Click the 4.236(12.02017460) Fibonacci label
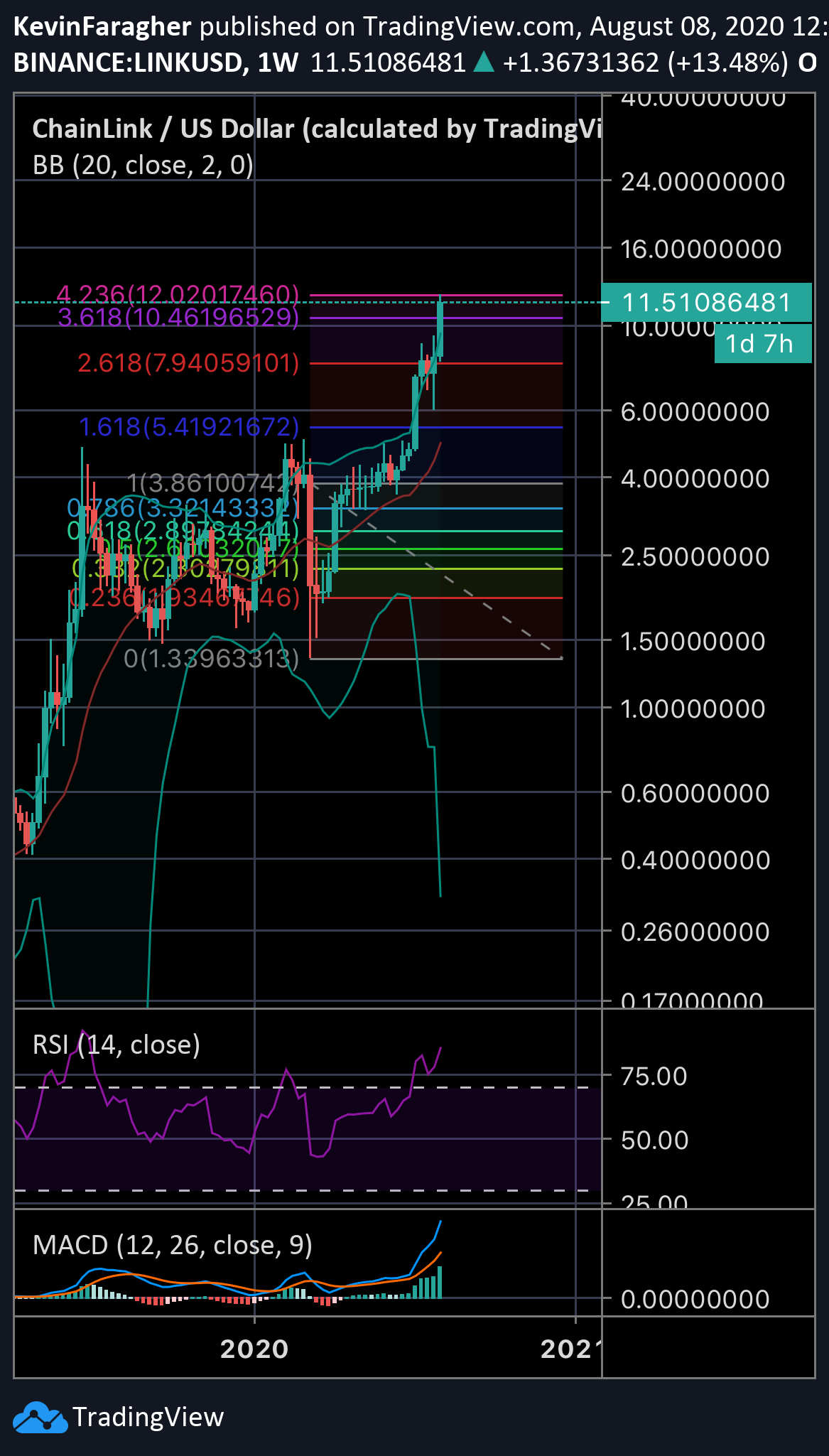This screenshot has width=829, height=1456. tap(178, 293)
